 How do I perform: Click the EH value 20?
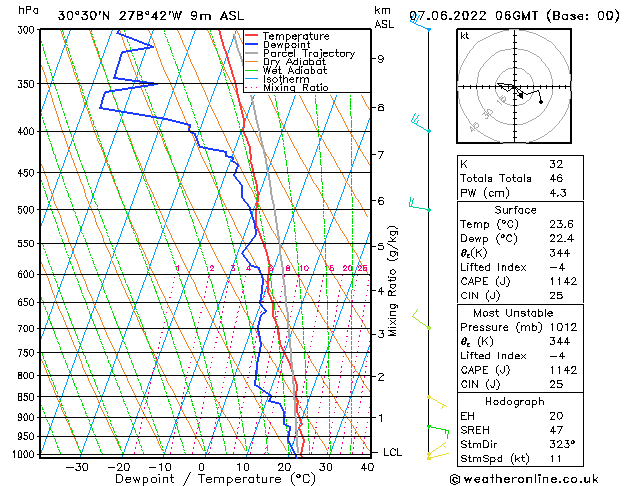click(x=556, y=416)
